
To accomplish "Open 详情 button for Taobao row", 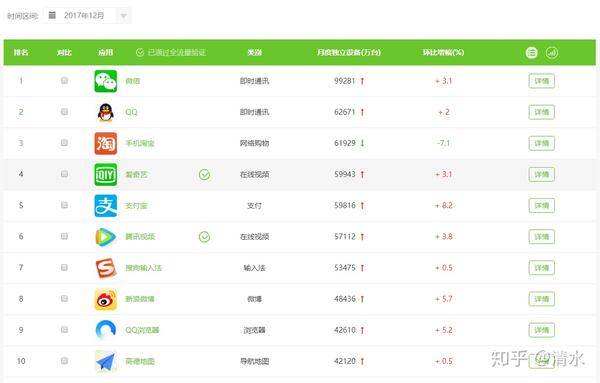I will (x=541, y=143).
